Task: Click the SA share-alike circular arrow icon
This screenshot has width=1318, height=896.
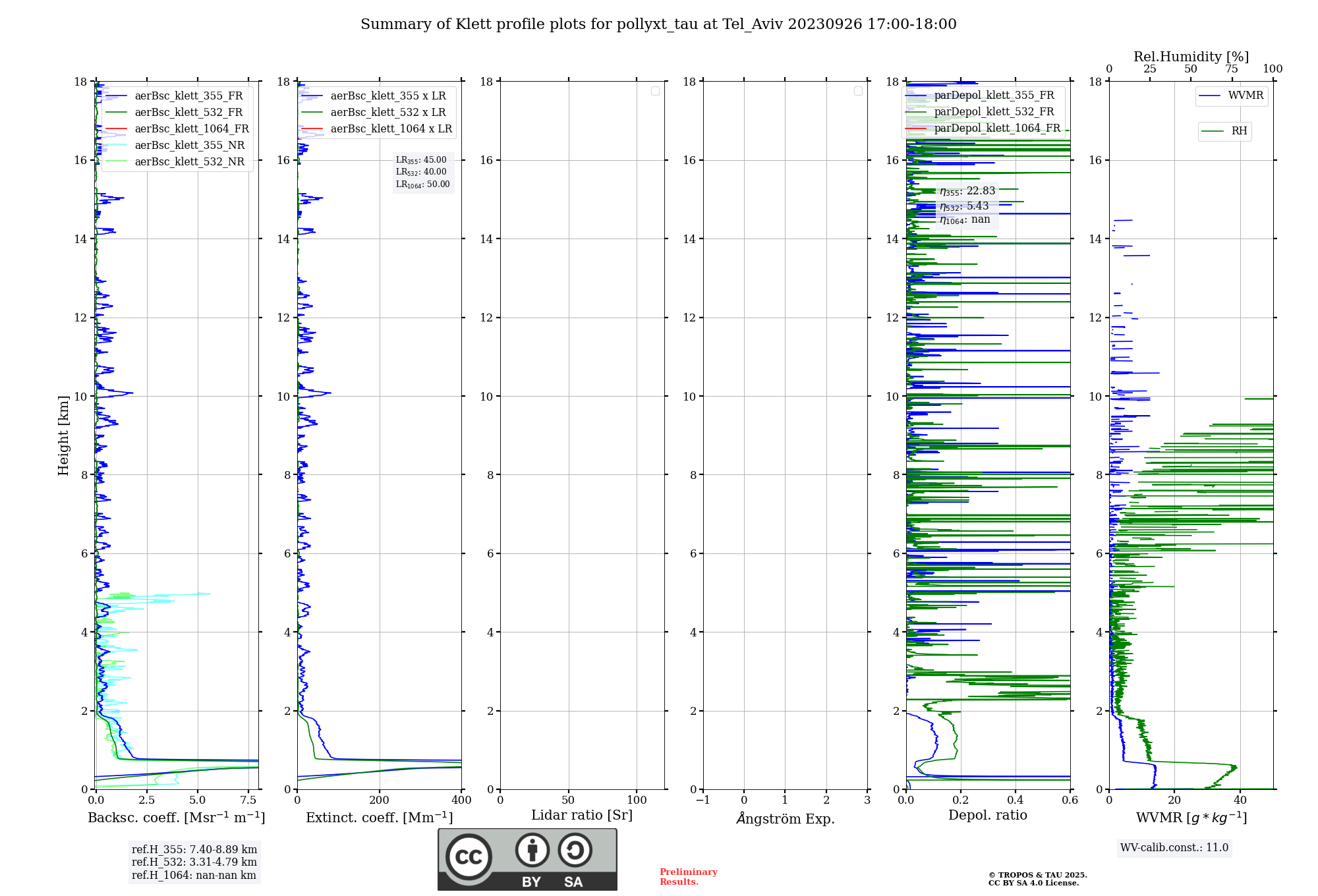Action: tap(575, 851)
